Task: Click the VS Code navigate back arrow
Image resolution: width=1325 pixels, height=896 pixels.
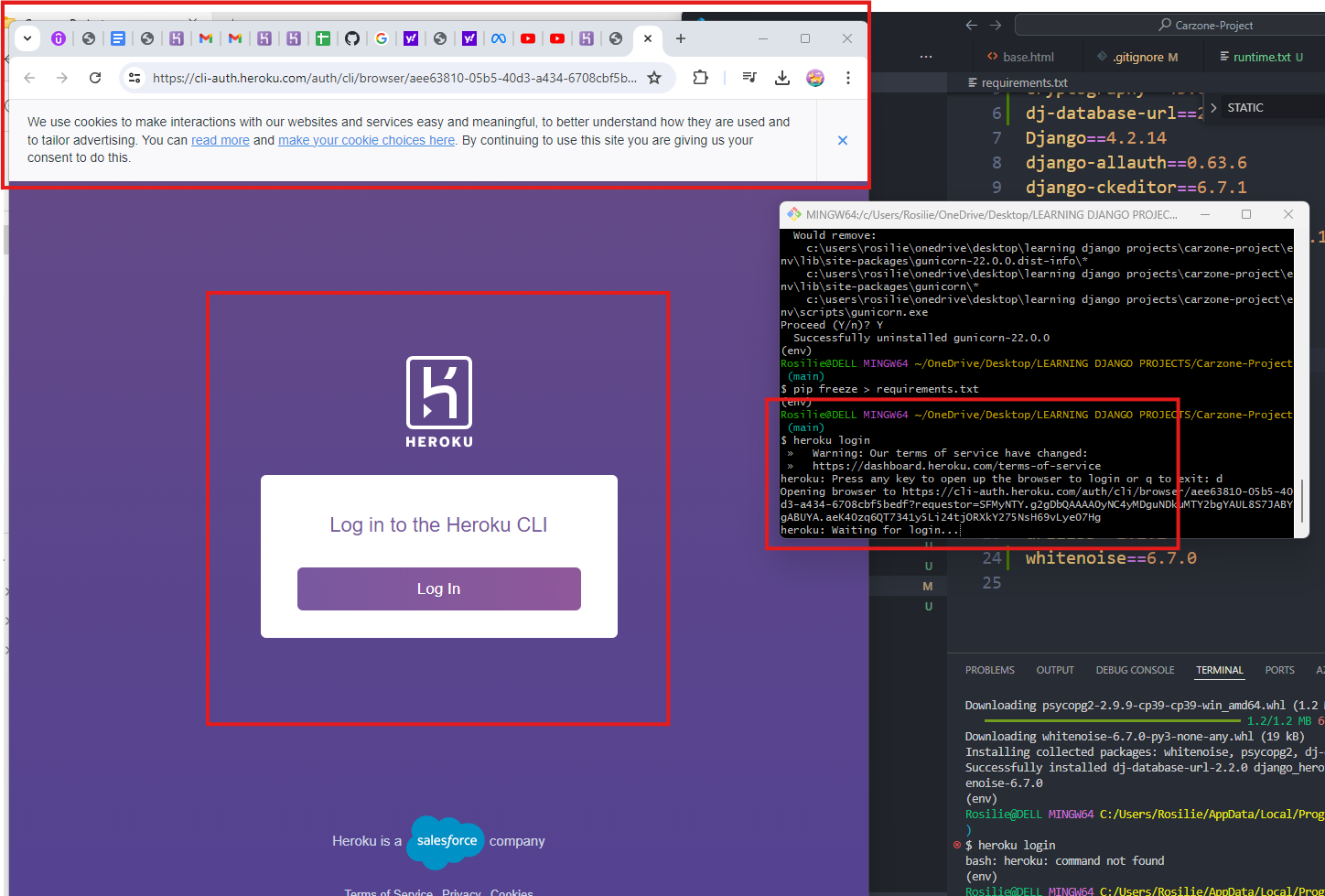Action: pyautogui.click(x=972, y=25)
